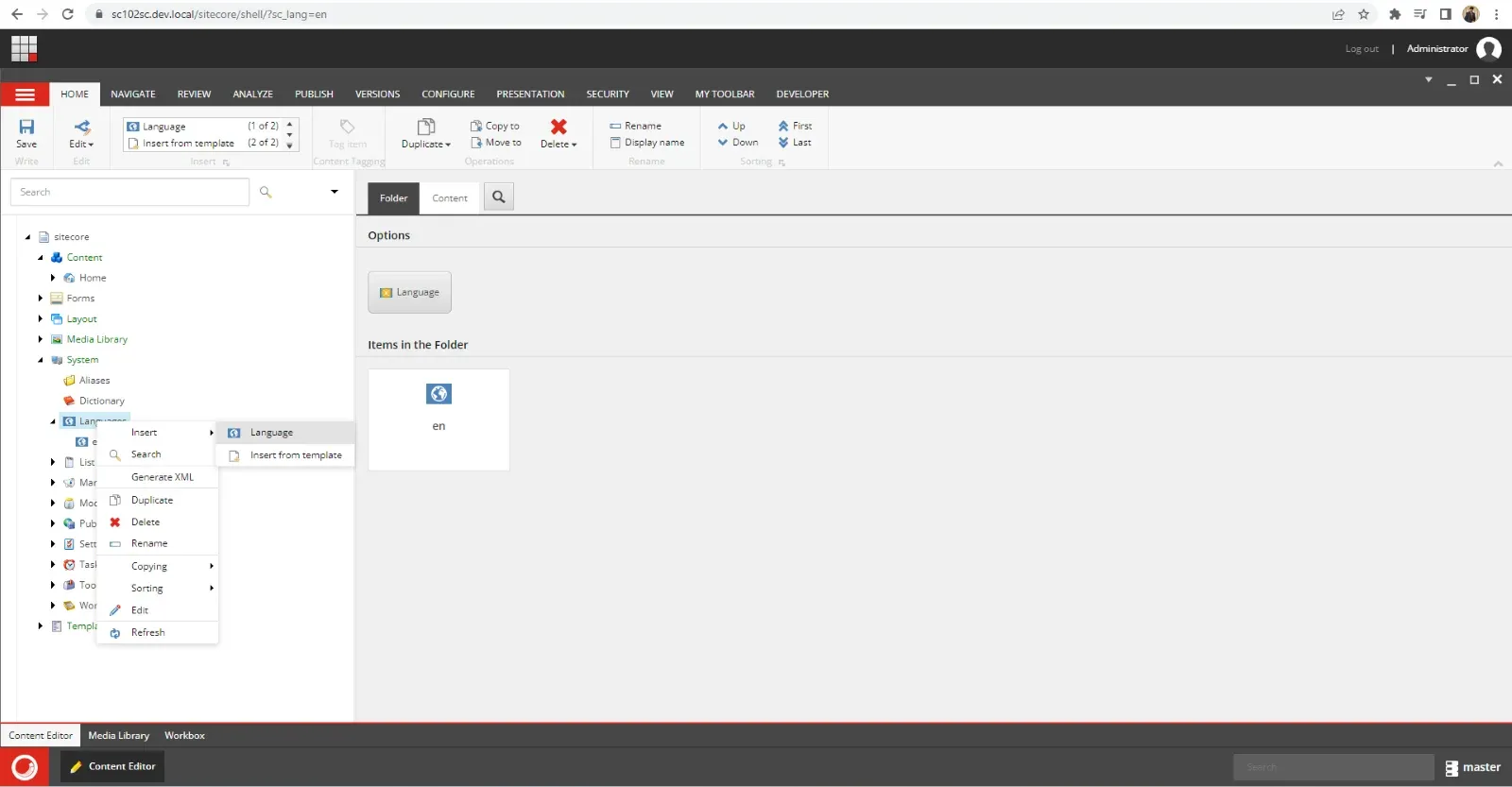Select Delete in the context menu
This screenshot has height=787, width=1512.
(x=158, y=522)
